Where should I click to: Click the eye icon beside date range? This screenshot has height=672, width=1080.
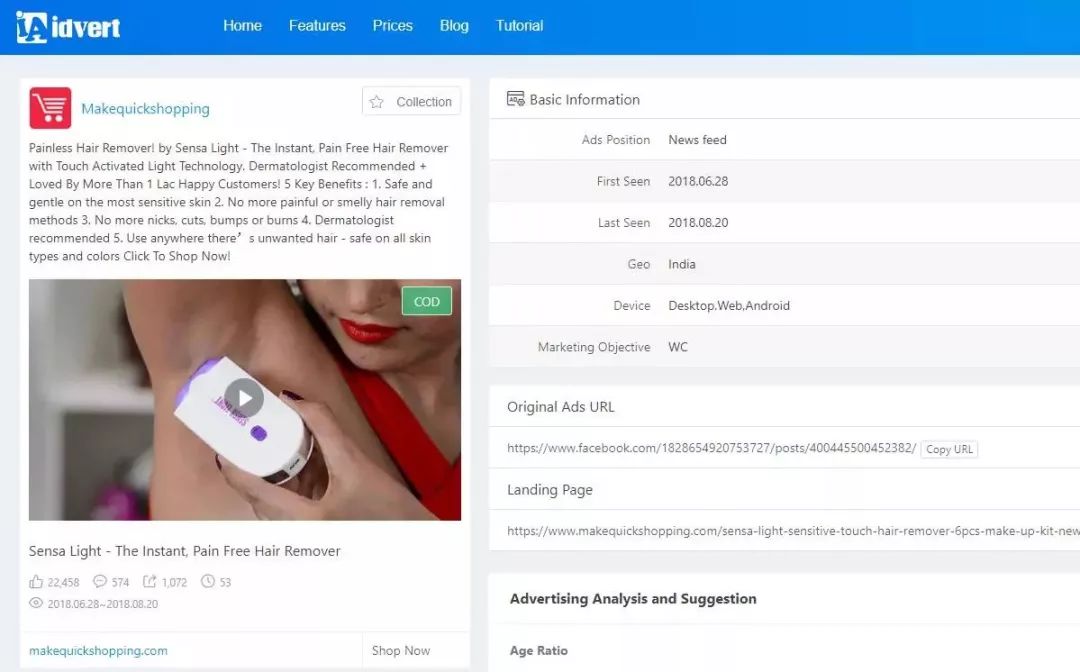click(36, 603)
